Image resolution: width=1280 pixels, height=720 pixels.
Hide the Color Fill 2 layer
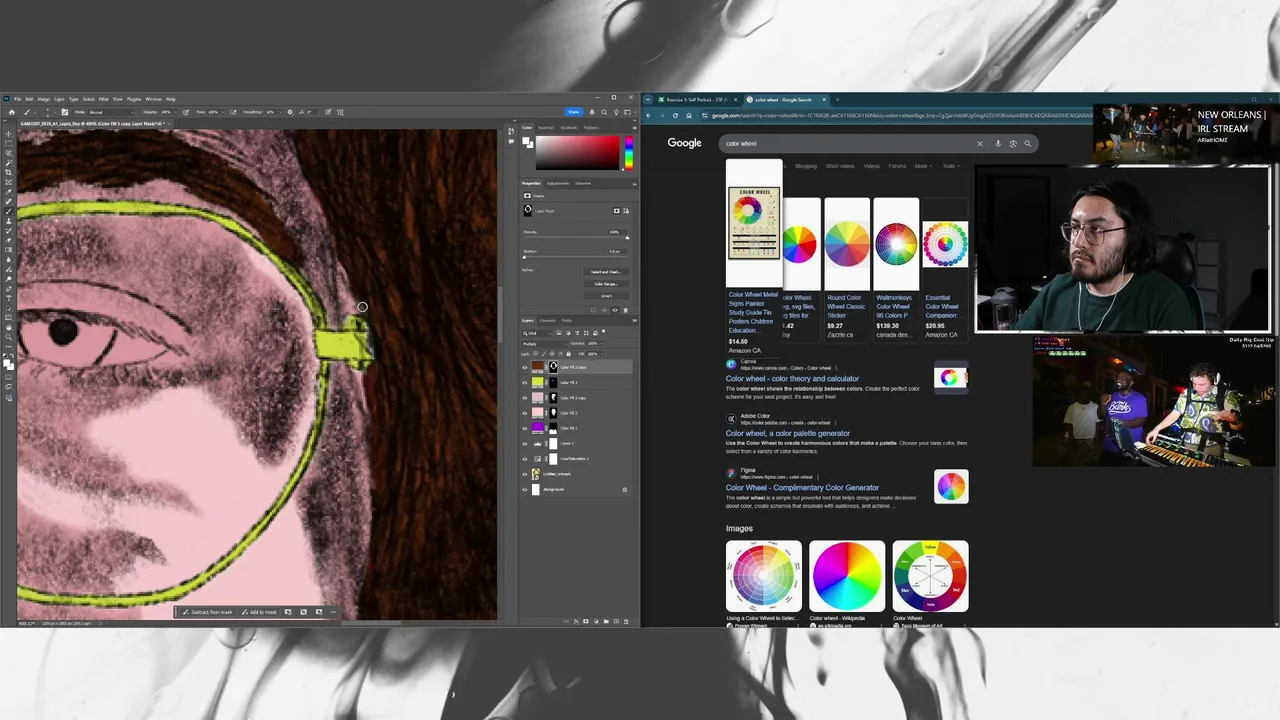point(525,413)
